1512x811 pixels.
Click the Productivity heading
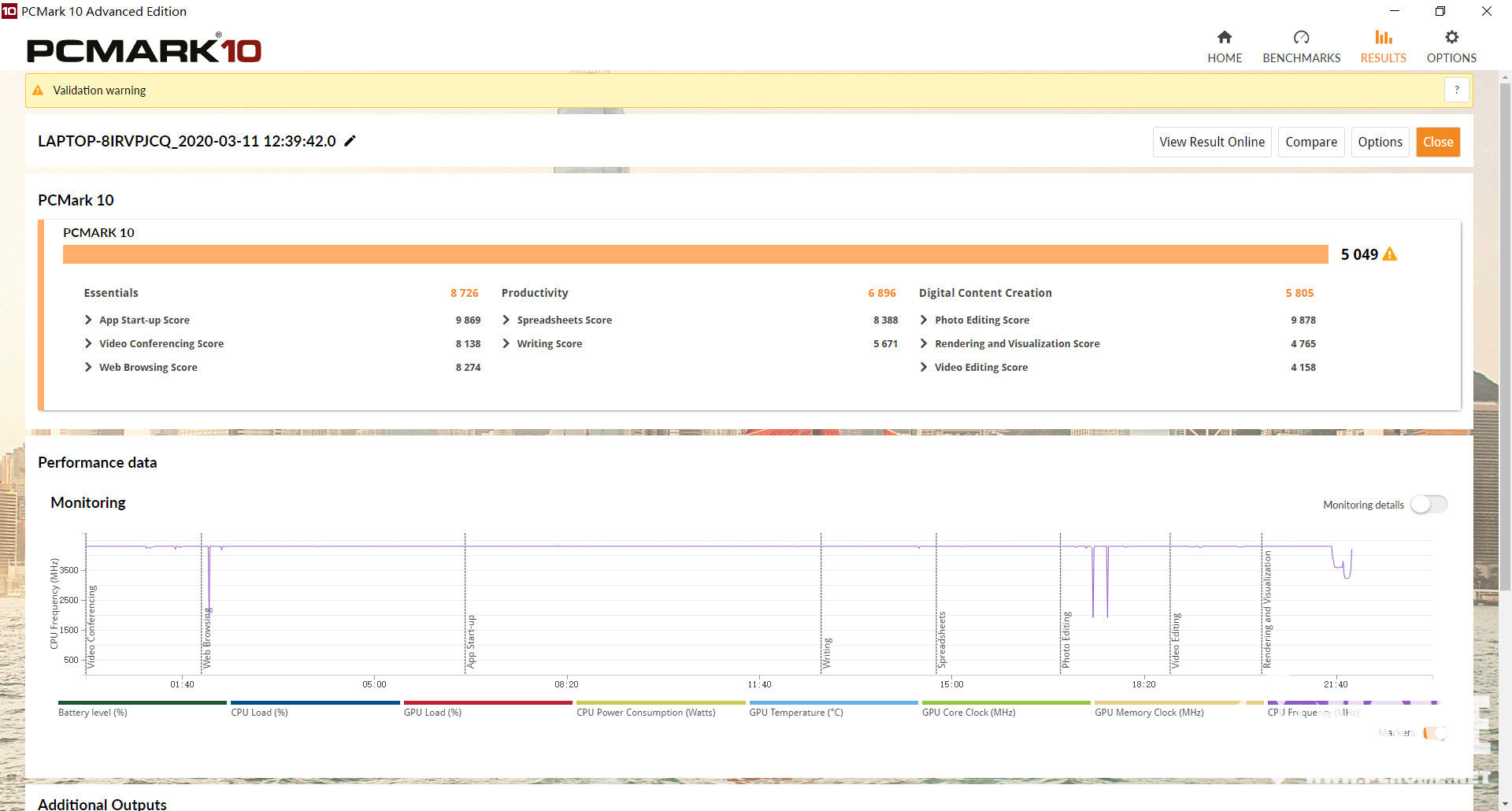[535, 293]
